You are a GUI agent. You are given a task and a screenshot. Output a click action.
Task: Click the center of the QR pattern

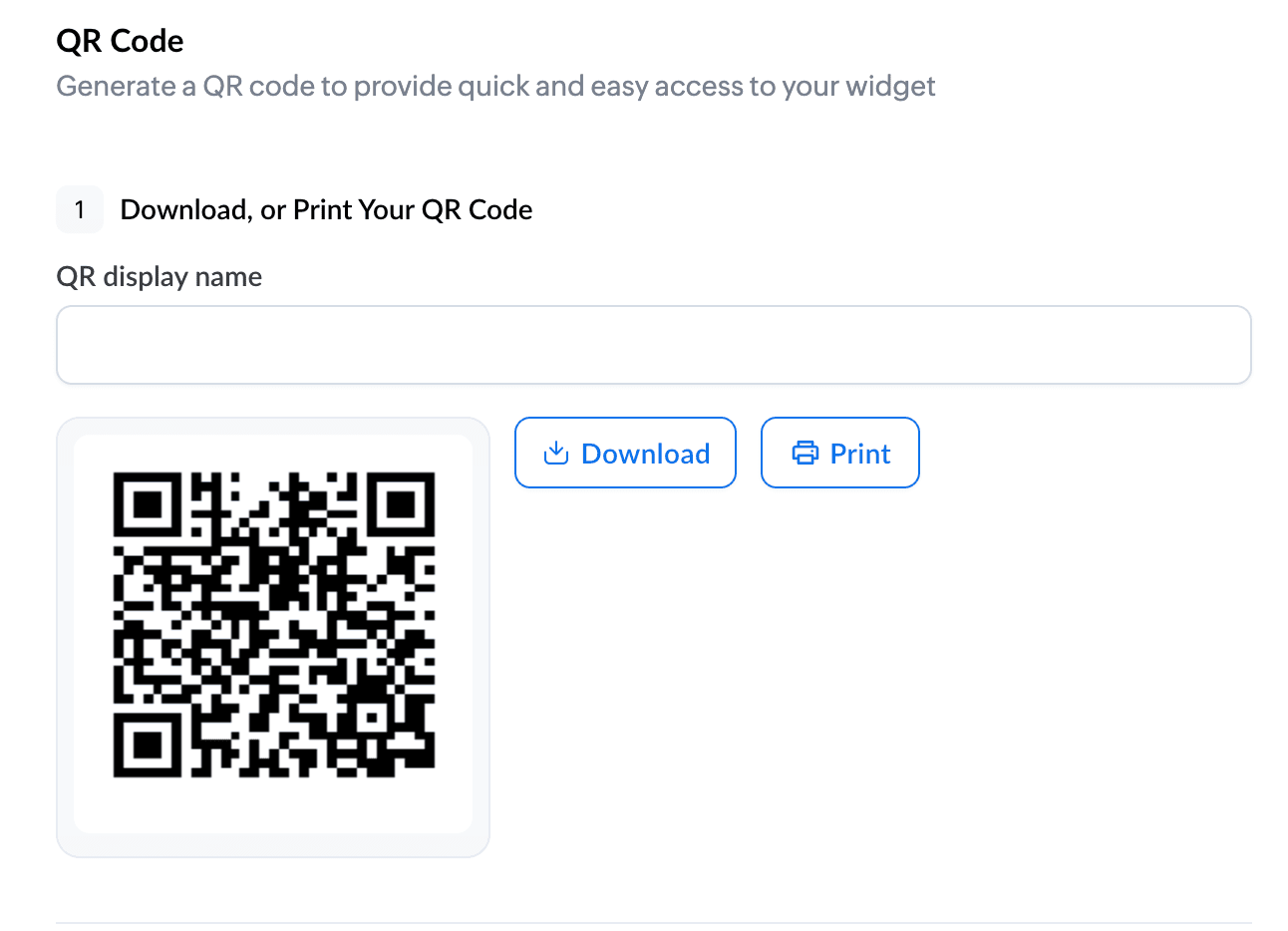274,625
